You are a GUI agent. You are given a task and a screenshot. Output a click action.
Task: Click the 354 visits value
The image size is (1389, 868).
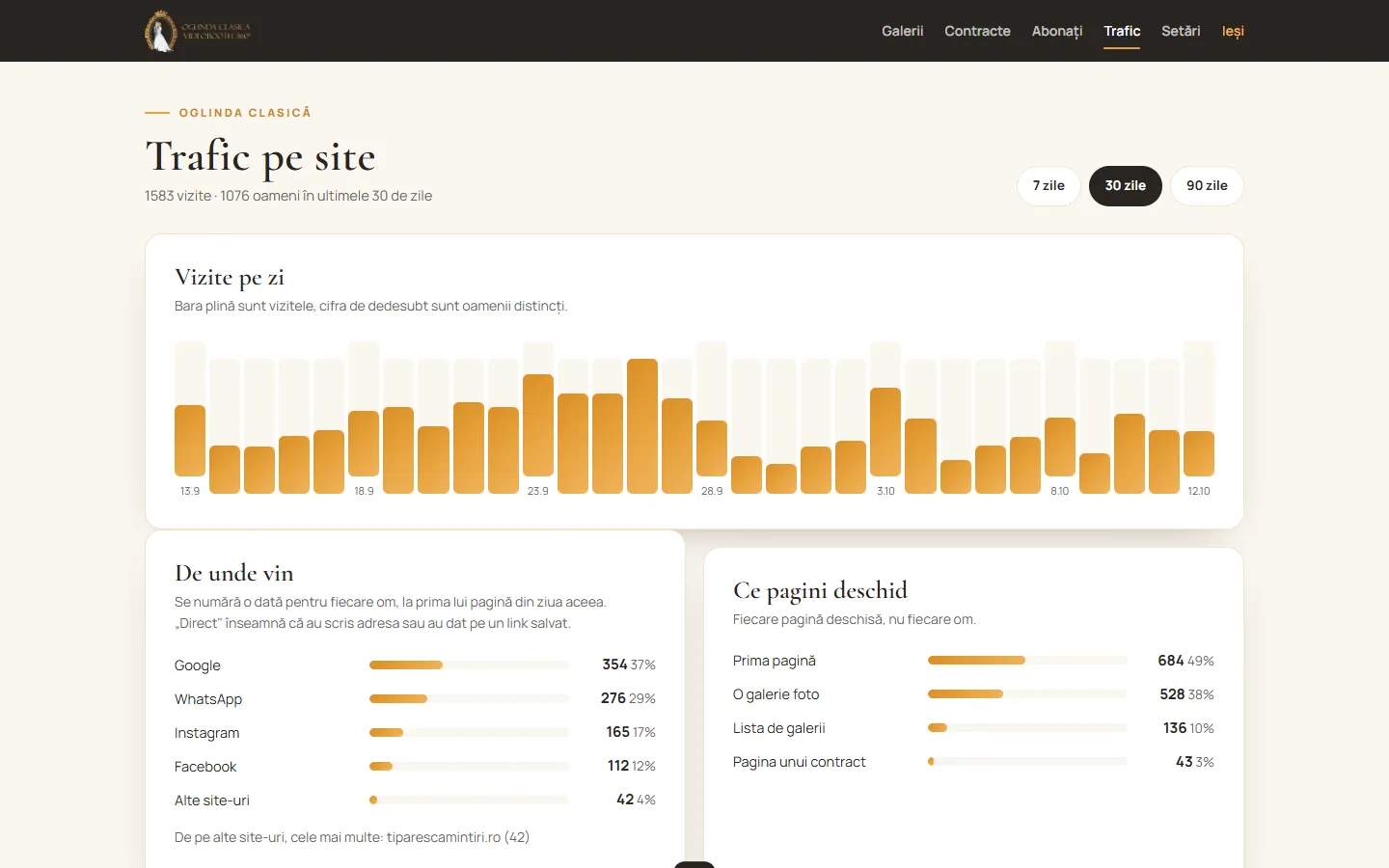[x=614, y=665]
